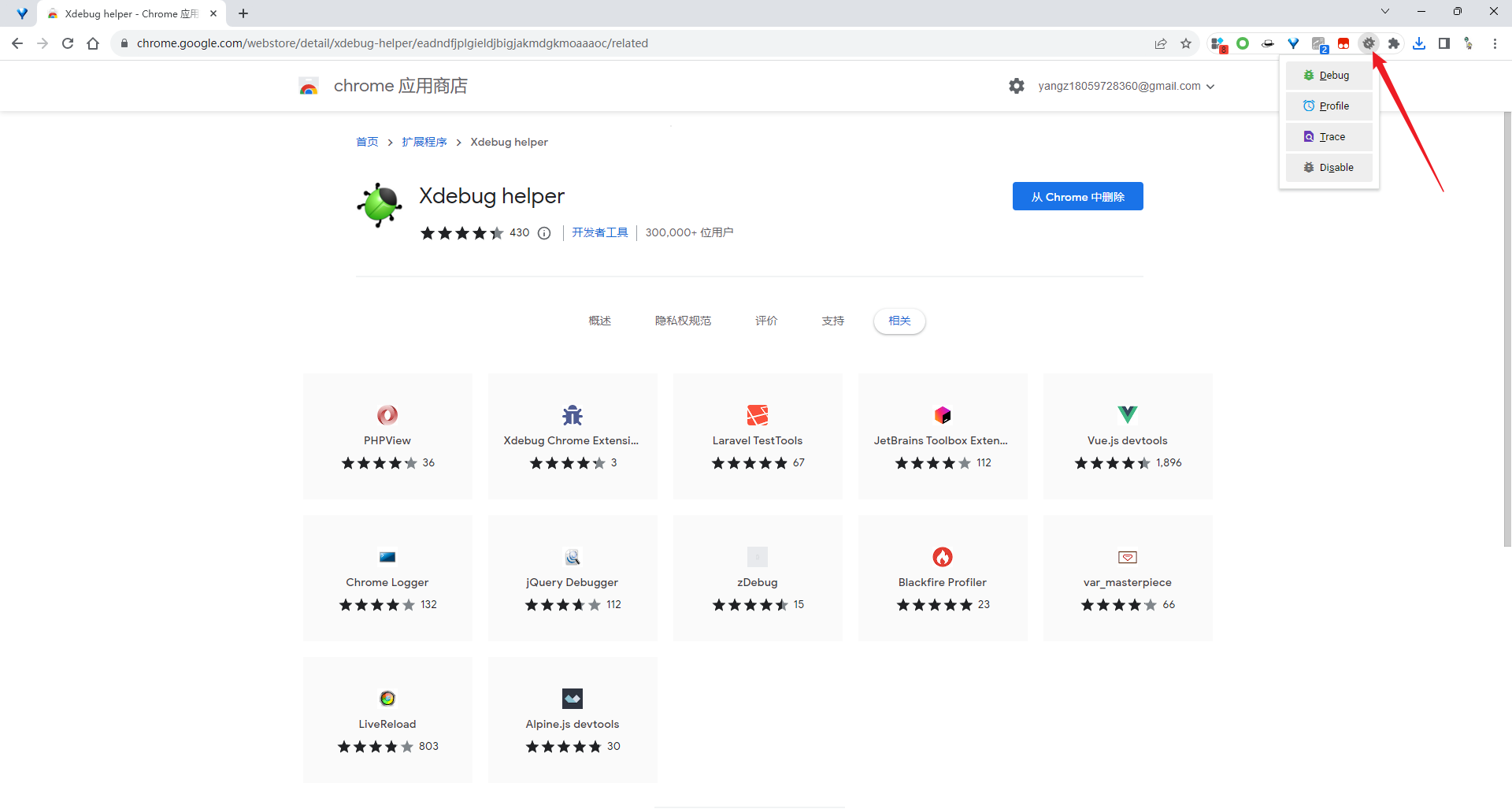Open Chrome downloads via the download arrow
The width and height of the screenshot is (1512, 809).
pos(1419,43)
